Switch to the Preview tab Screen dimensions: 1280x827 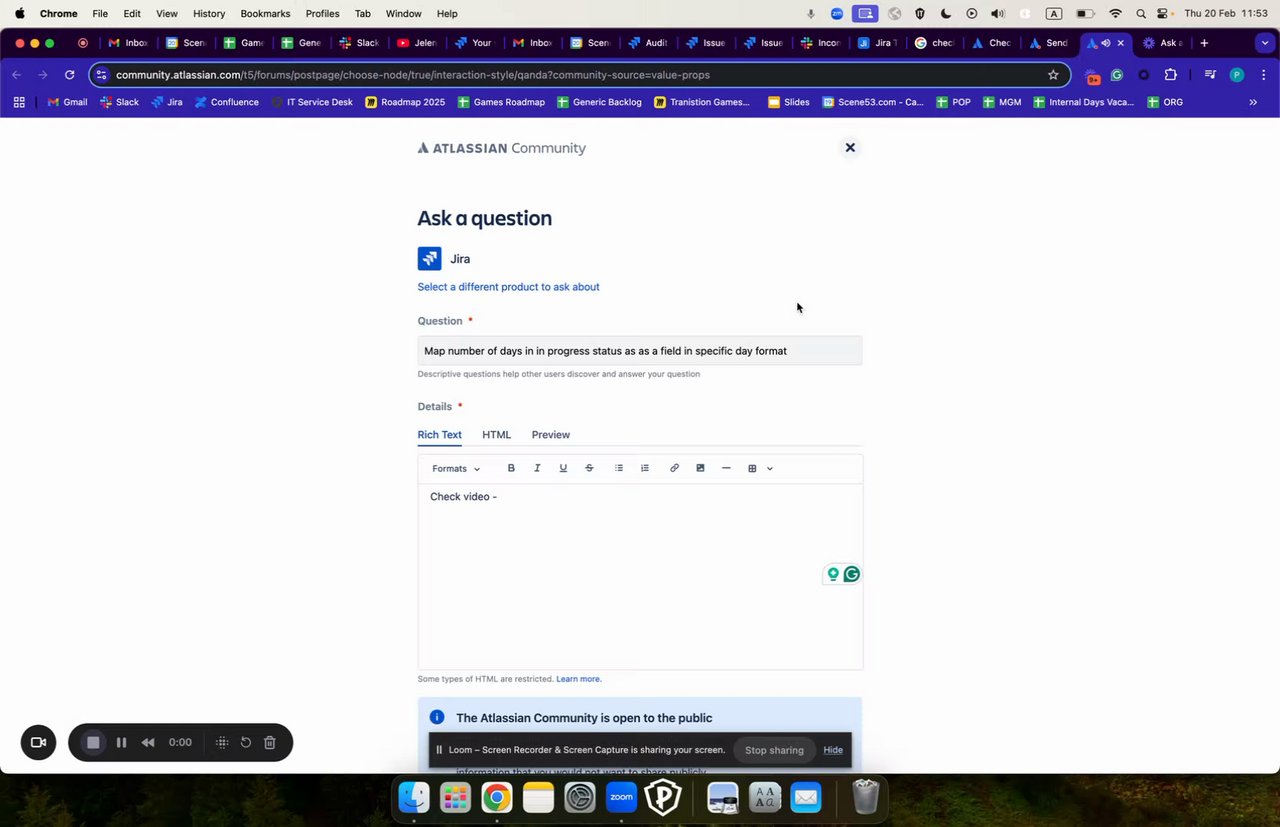551,435
